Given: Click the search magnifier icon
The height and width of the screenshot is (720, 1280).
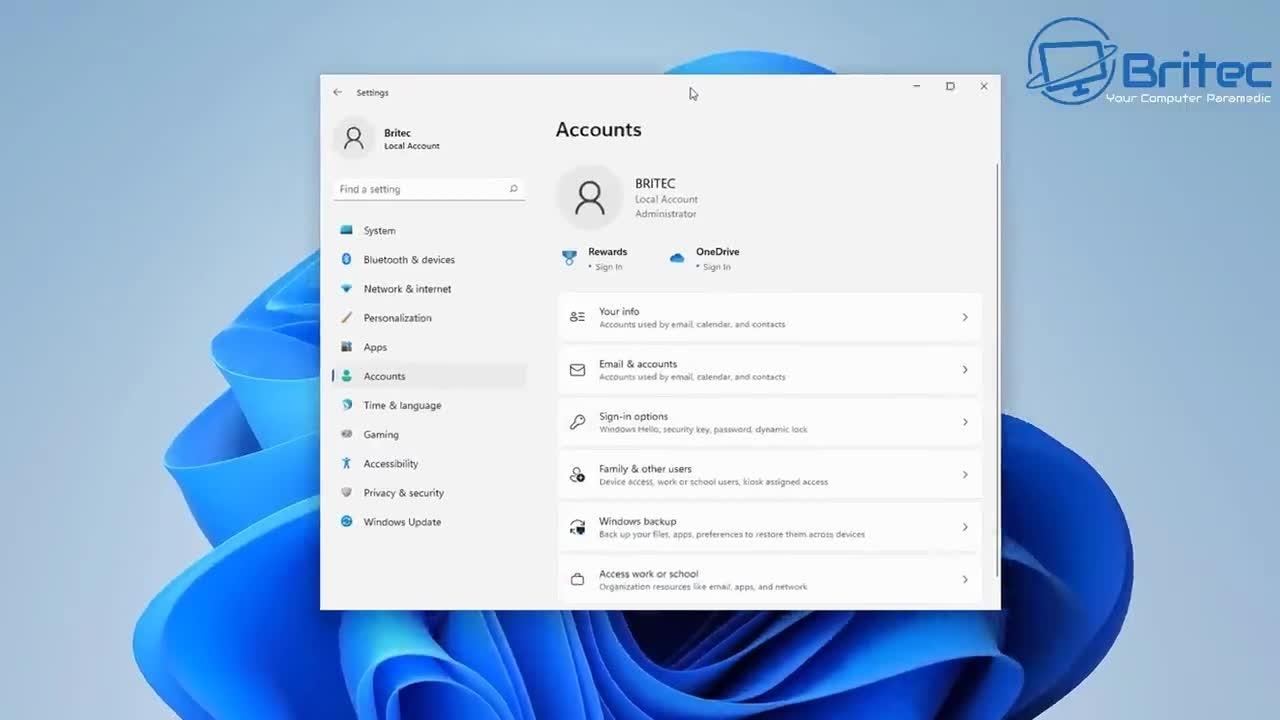Looking at the screenshot, I should tap(513, 189).
